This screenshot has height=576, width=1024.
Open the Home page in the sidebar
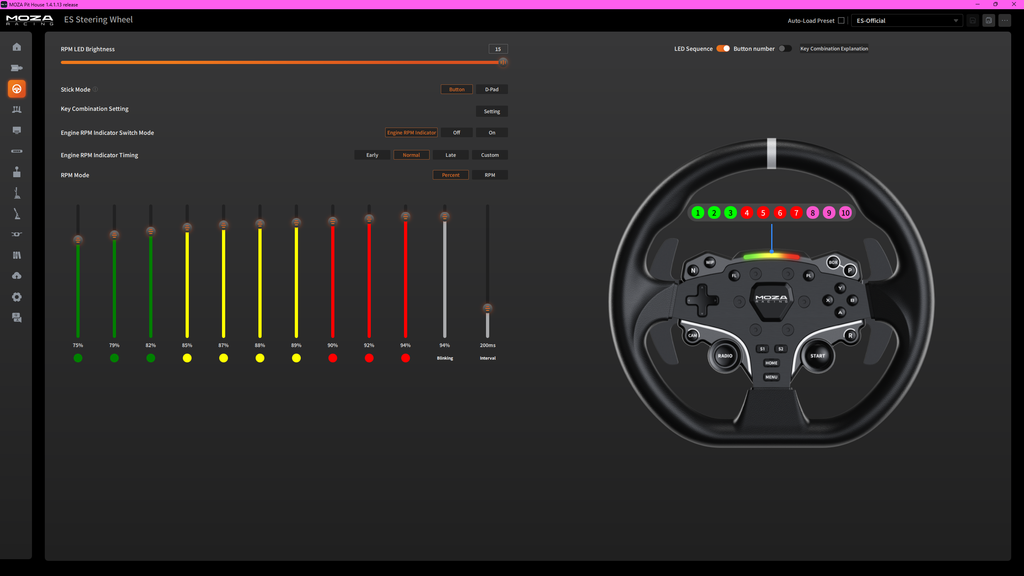[x=17, y=47]
